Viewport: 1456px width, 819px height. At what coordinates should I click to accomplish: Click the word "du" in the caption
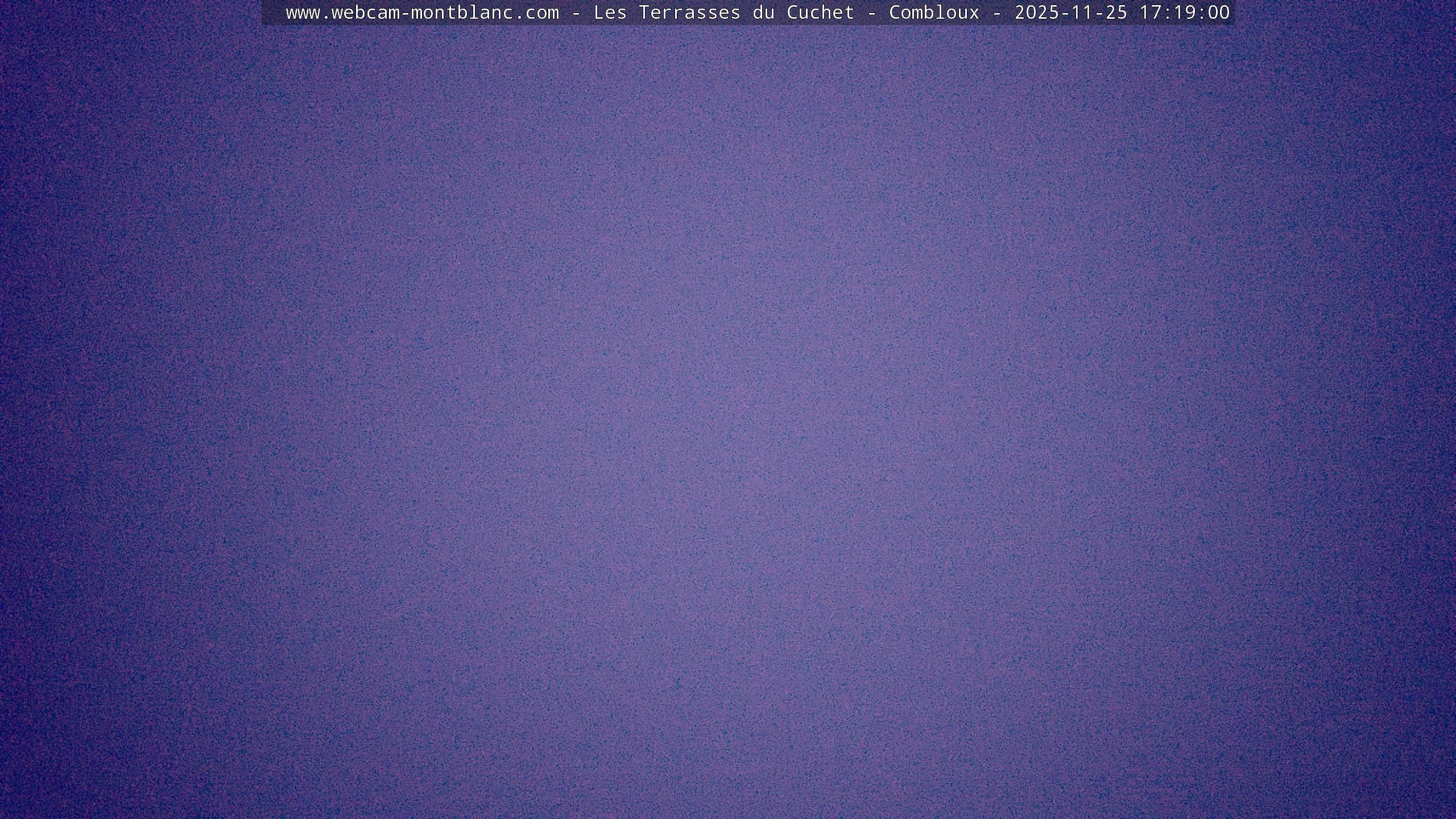pos(763,13)
